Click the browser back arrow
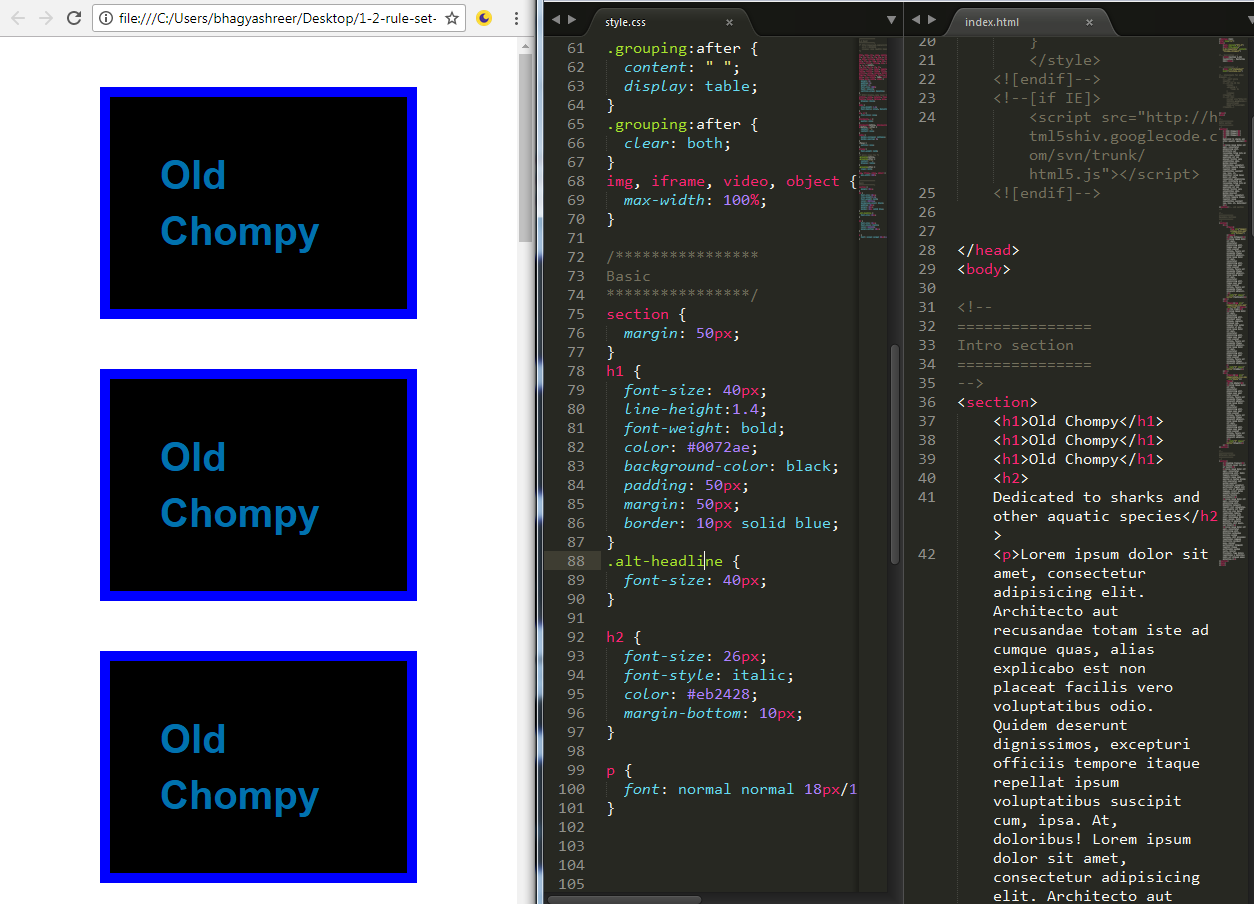The height and width of the screenshot is (904, 1254). point(18,18)
